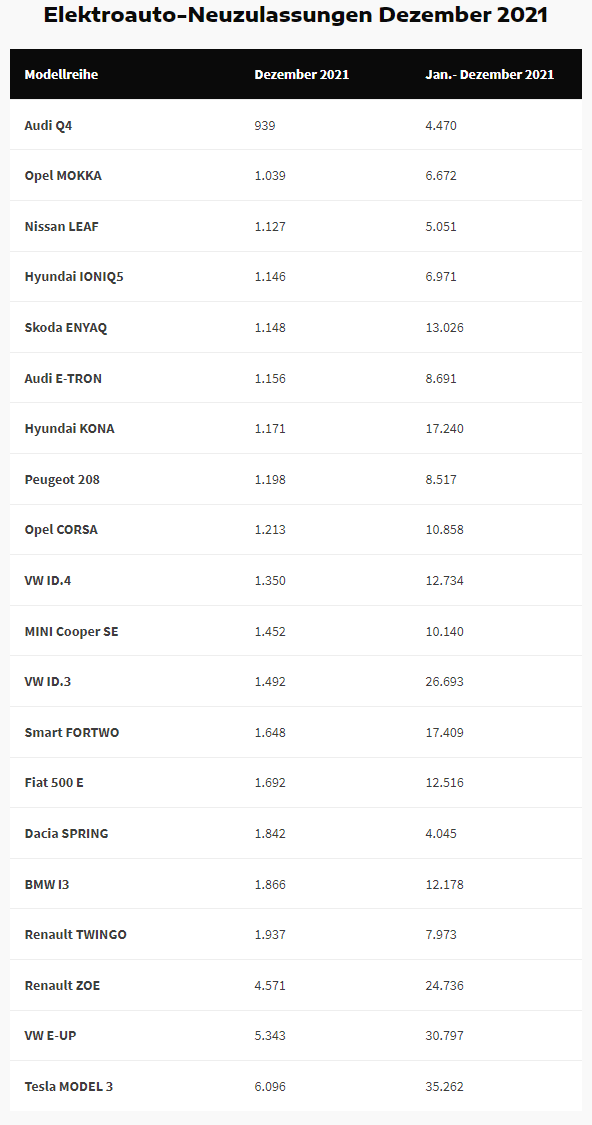
Task: Click the Tesla MODEL 3 row label
Action: tap(69, 1087)
